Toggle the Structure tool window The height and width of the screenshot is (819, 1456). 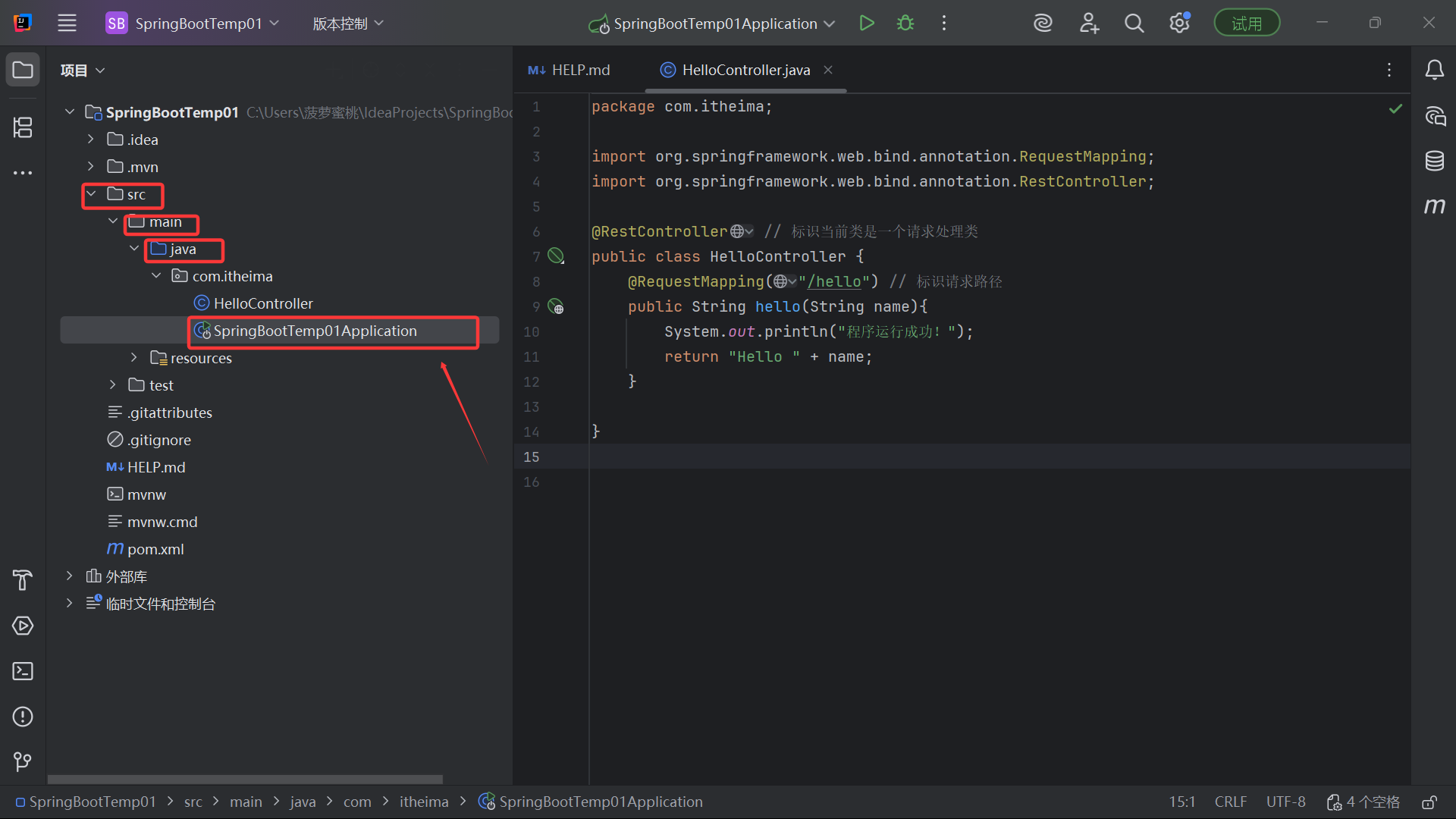(23, 127)
